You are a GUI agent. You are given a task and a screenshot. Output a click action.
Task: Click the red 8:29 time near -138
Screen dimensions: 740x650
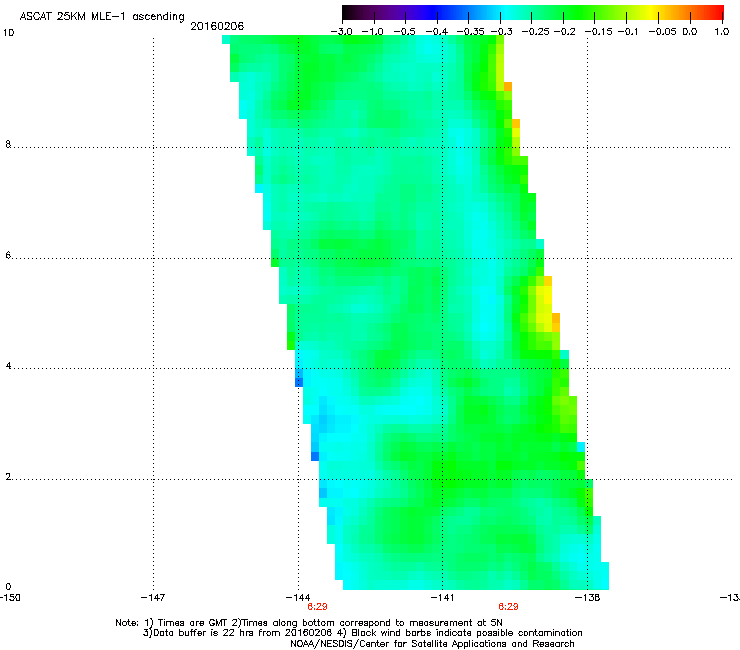pos(508,607)
